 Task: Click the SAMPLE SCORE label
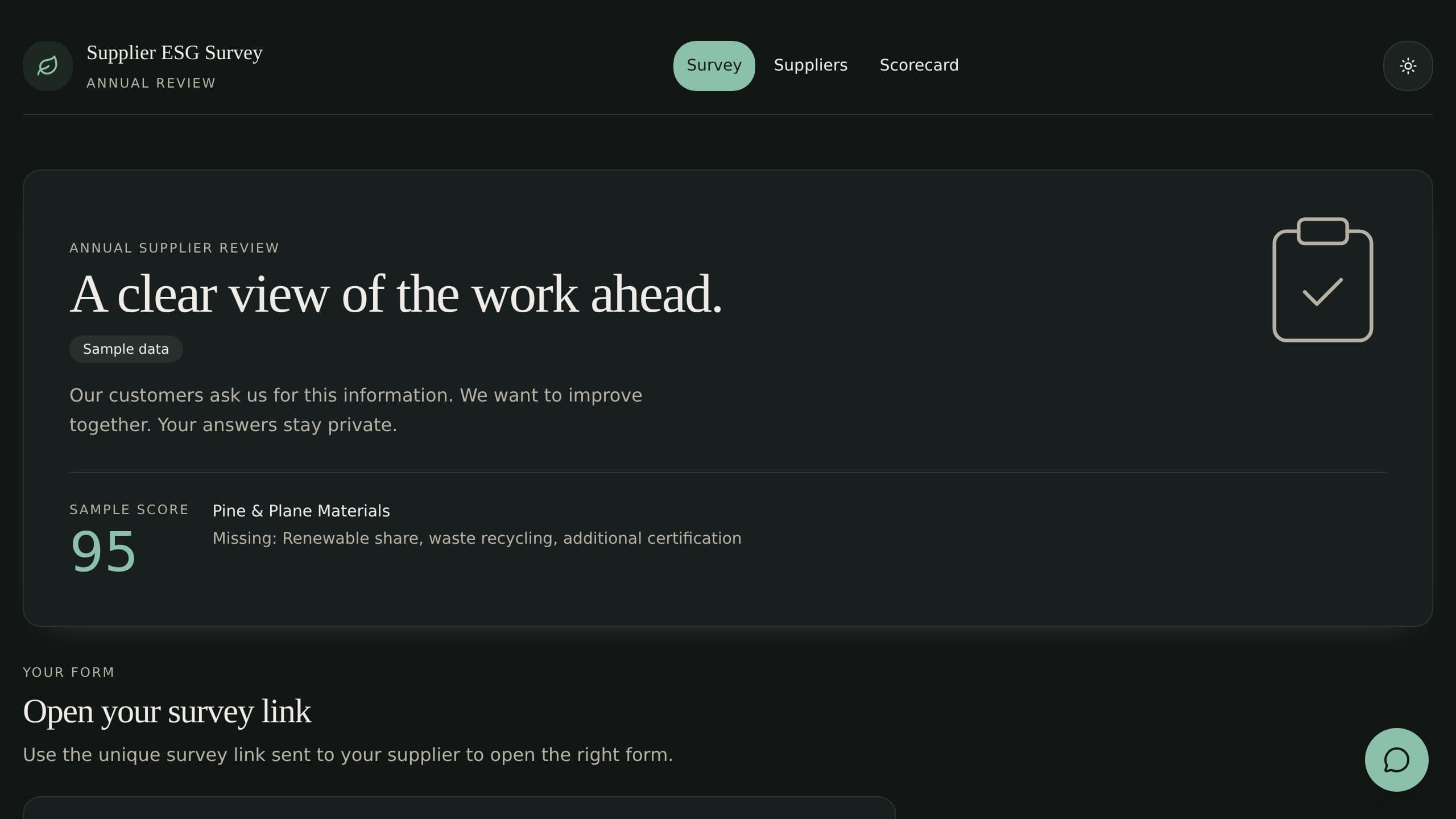click(129, 510)
